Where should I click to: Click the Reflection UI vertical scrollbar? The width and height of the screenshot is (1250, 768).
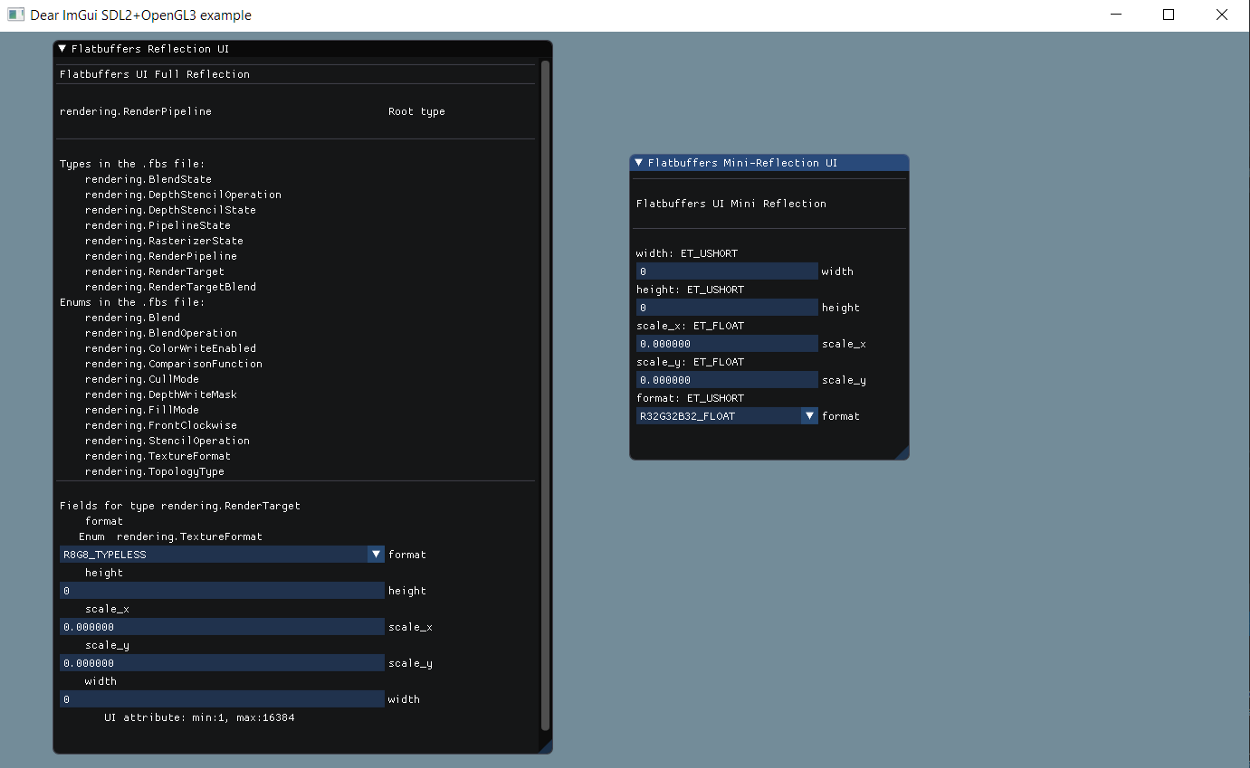[545, 395]
